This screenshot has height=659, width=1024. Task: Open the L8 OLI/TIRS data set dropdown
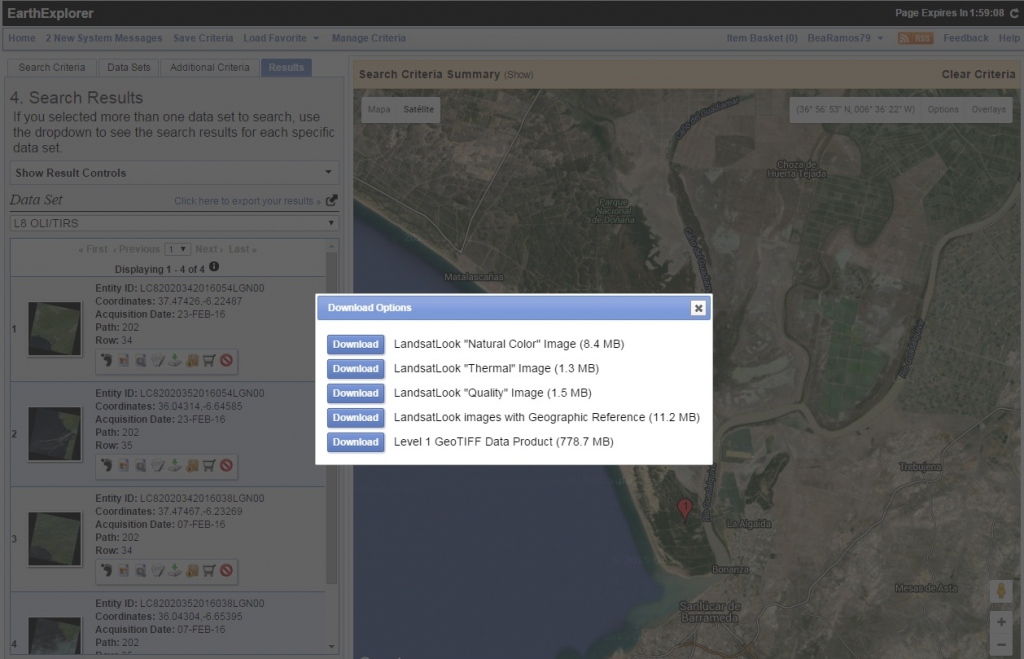coord(174,222)
